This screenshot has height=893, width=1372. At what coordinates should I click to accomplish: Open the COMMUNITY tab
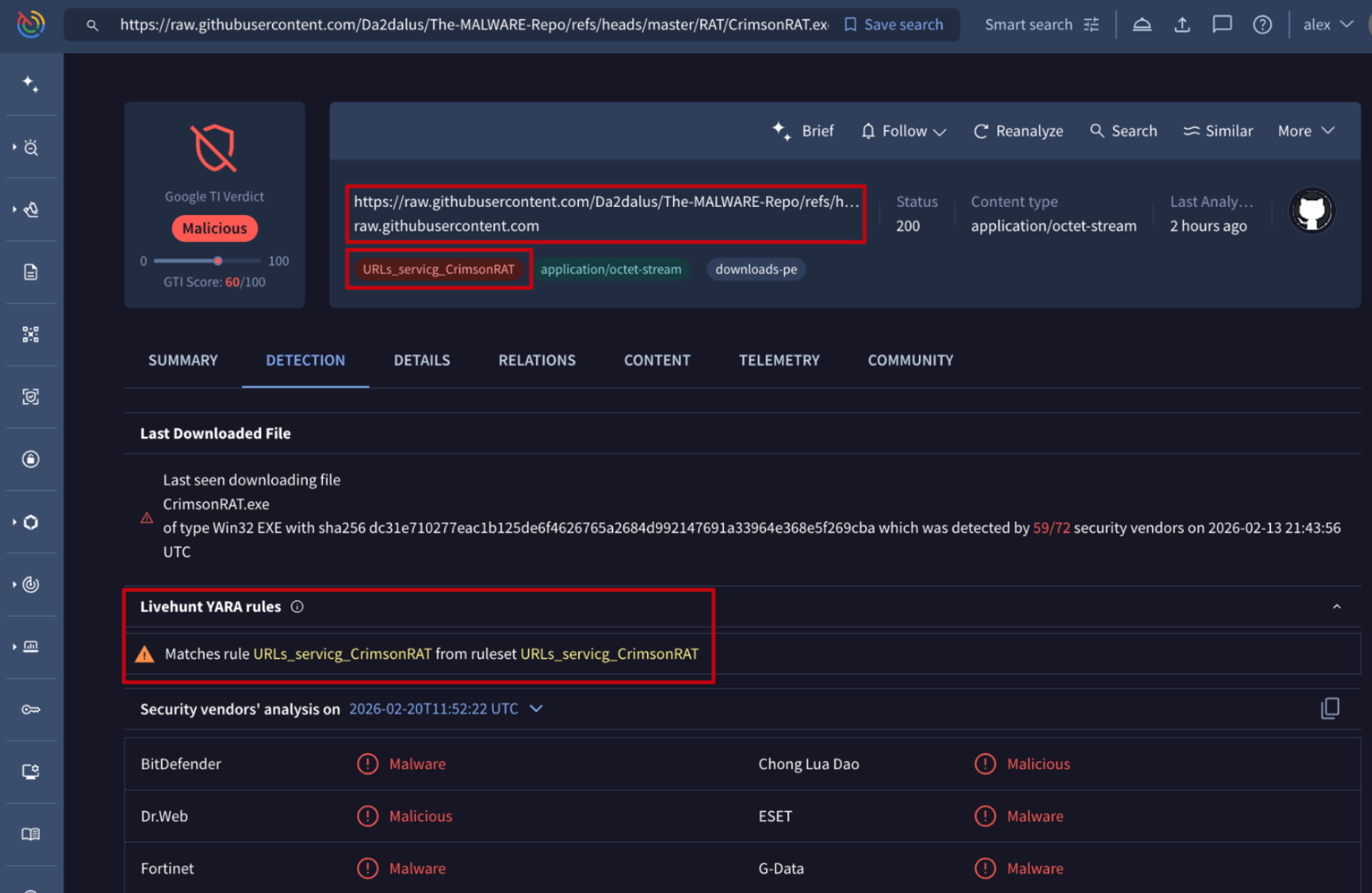pos(911,360)
